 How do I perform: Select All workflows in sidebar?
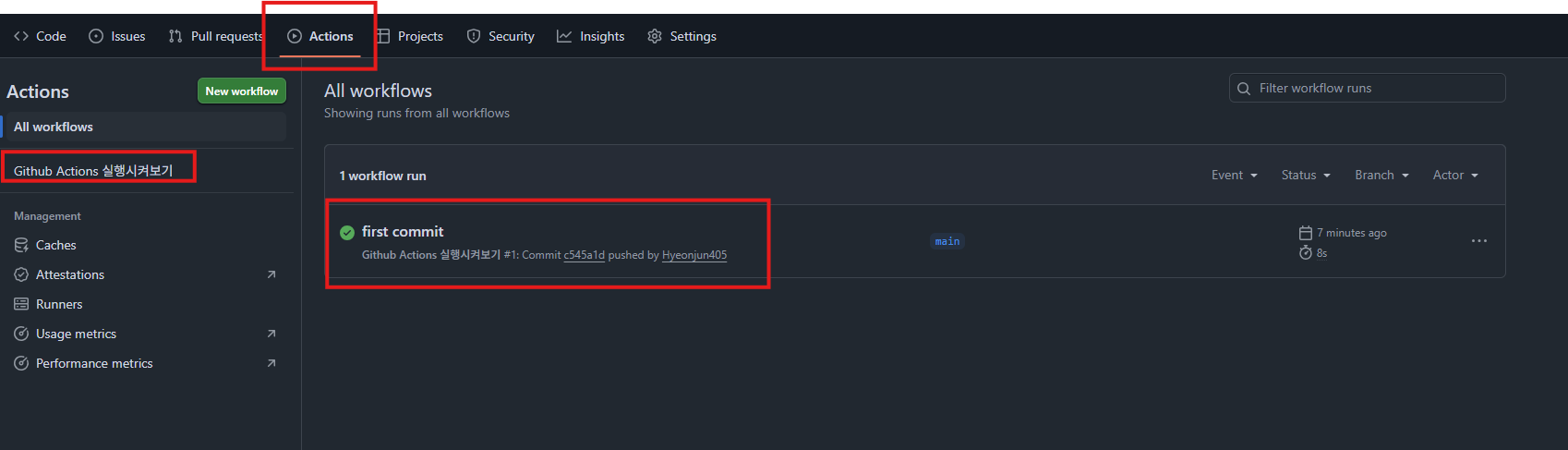point(54,127)
